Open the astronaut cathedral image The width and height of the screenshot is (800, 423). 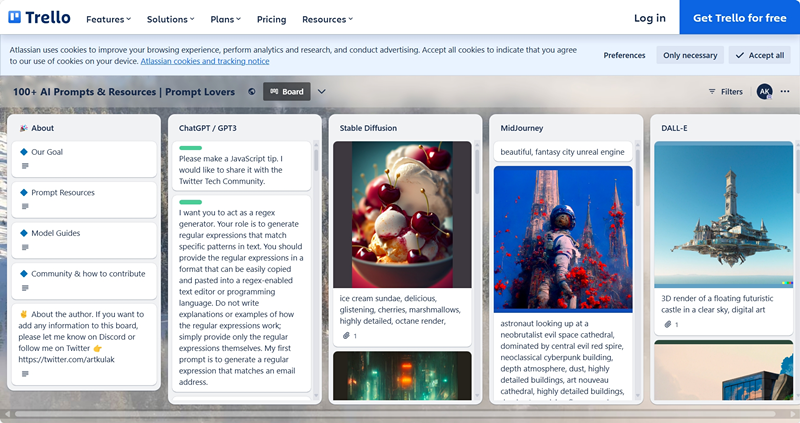coord(563,239)
